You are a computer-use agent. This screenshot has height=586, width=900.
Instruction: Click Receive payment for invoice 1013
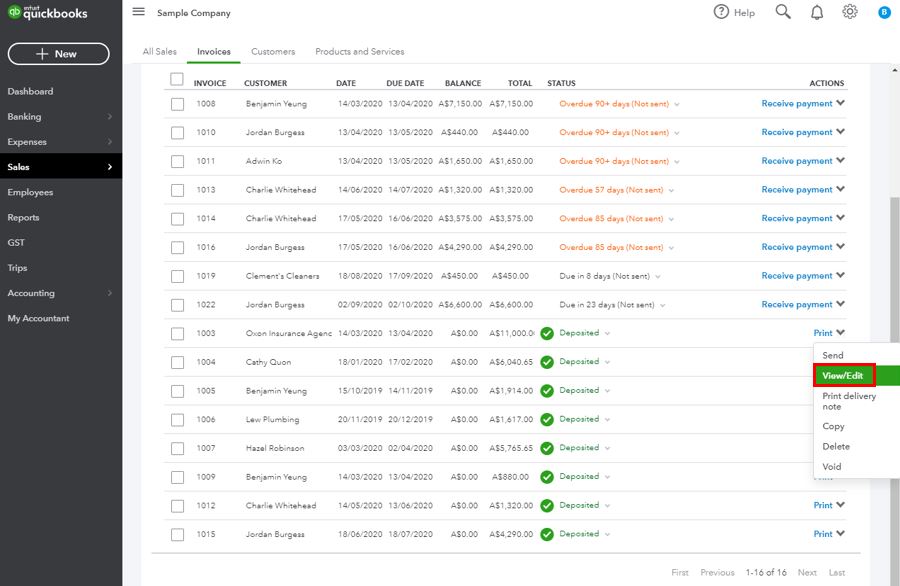pos(796,190)
